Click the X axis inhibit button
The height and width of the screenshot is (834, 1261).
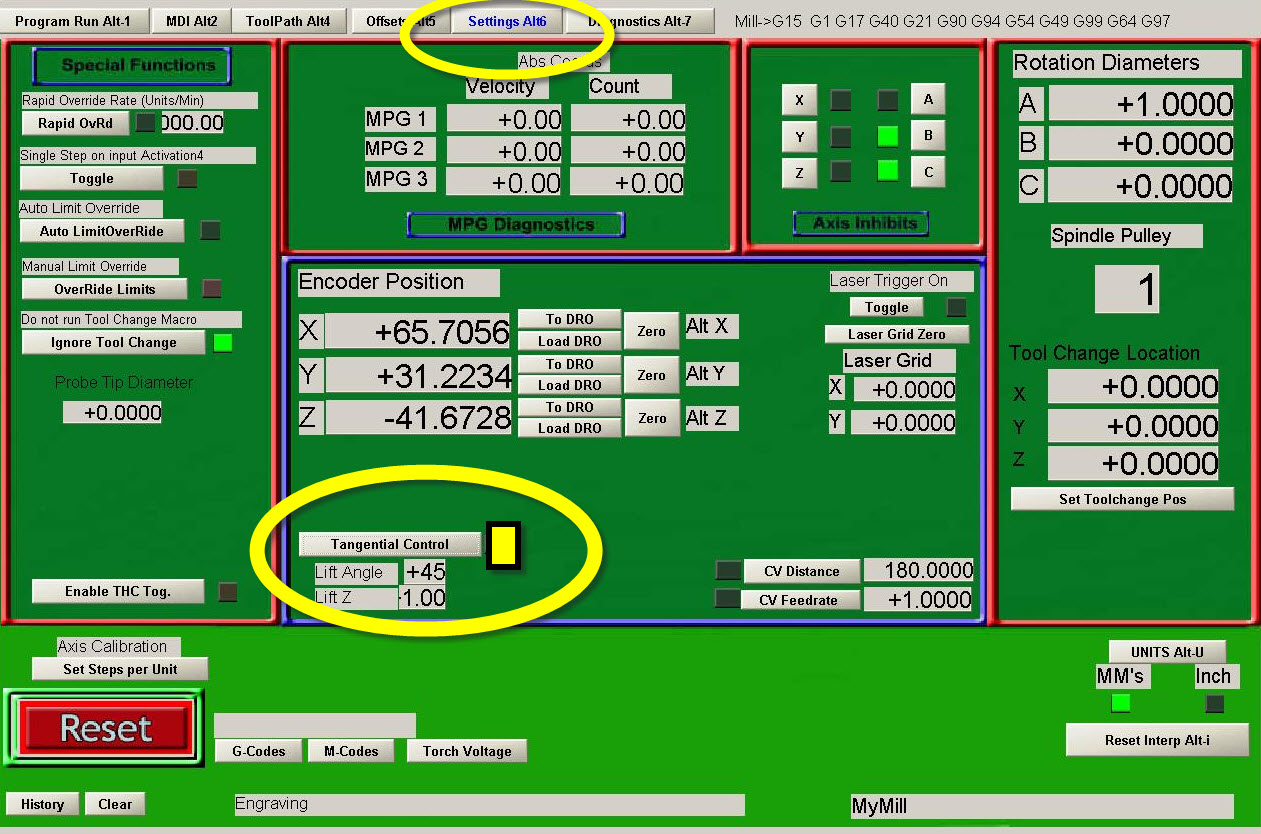tap(799, 100)
